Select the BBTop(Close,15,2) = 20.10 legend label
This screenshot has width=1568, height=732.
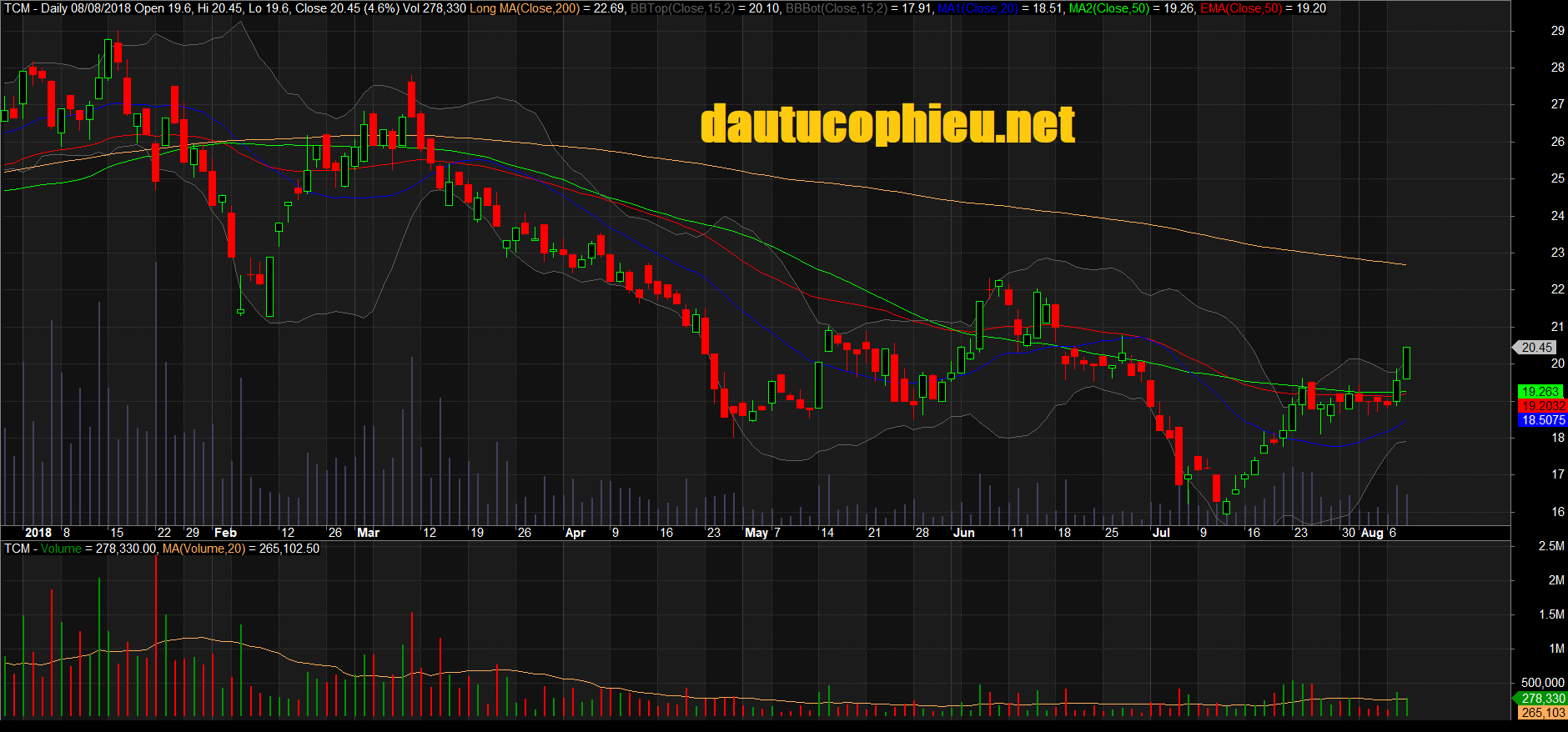[x=706, y=8]
